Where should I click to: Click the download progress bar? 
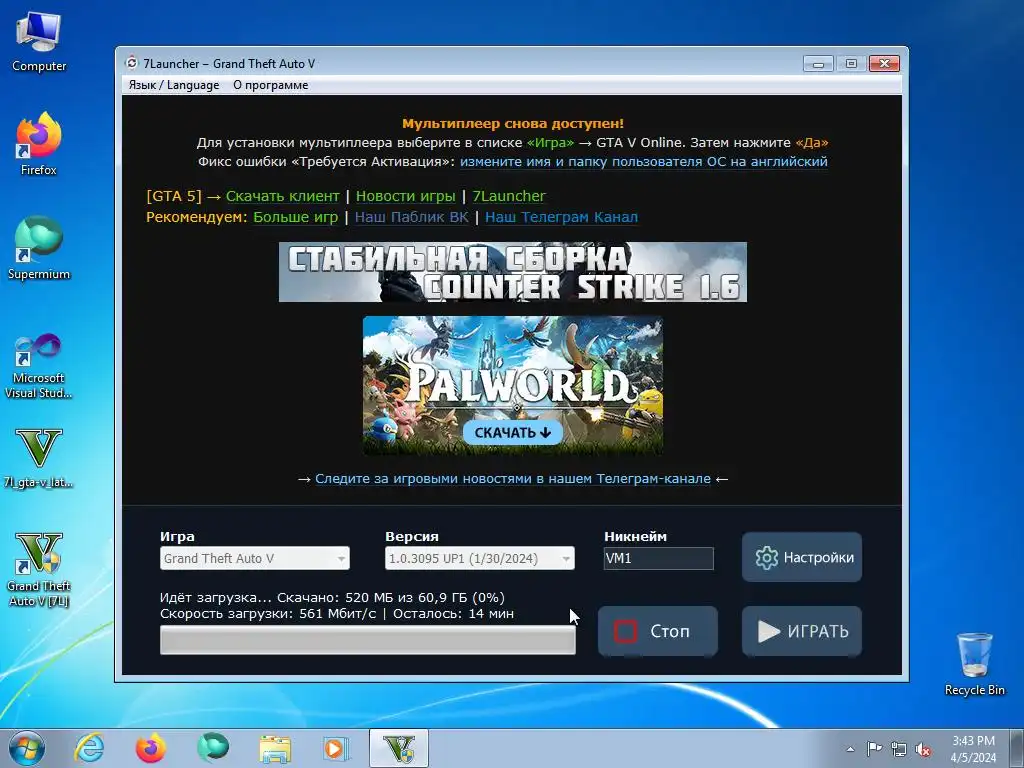coord(368,640)
